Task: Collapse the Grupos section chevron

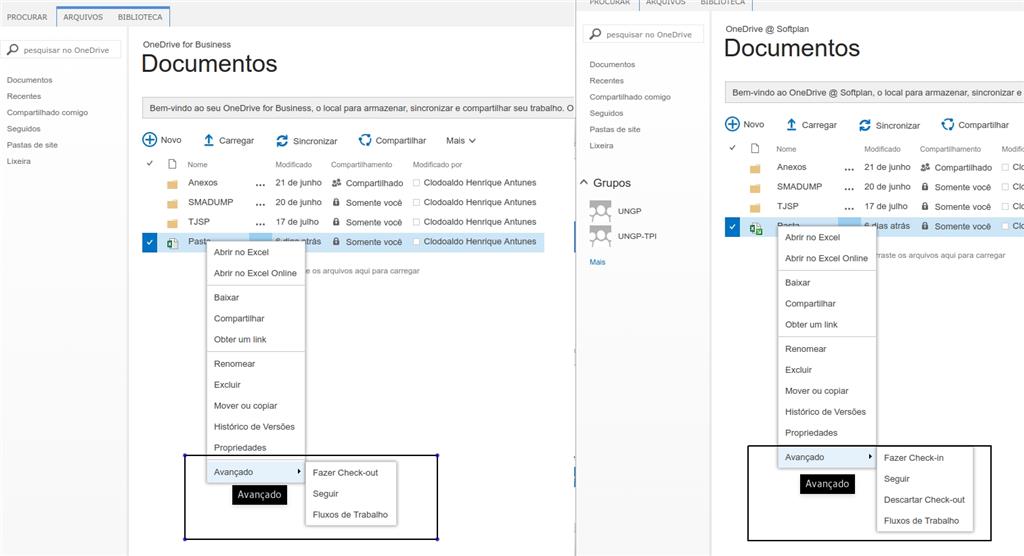Action: [x=584, y=182]
